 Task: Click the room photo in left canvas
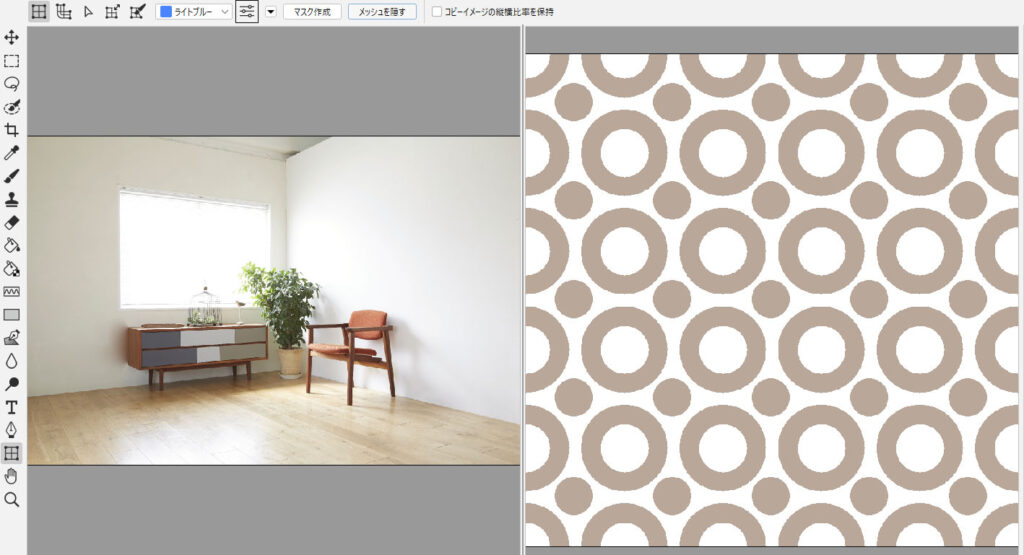pyautogui.click(x=274, y=300)
